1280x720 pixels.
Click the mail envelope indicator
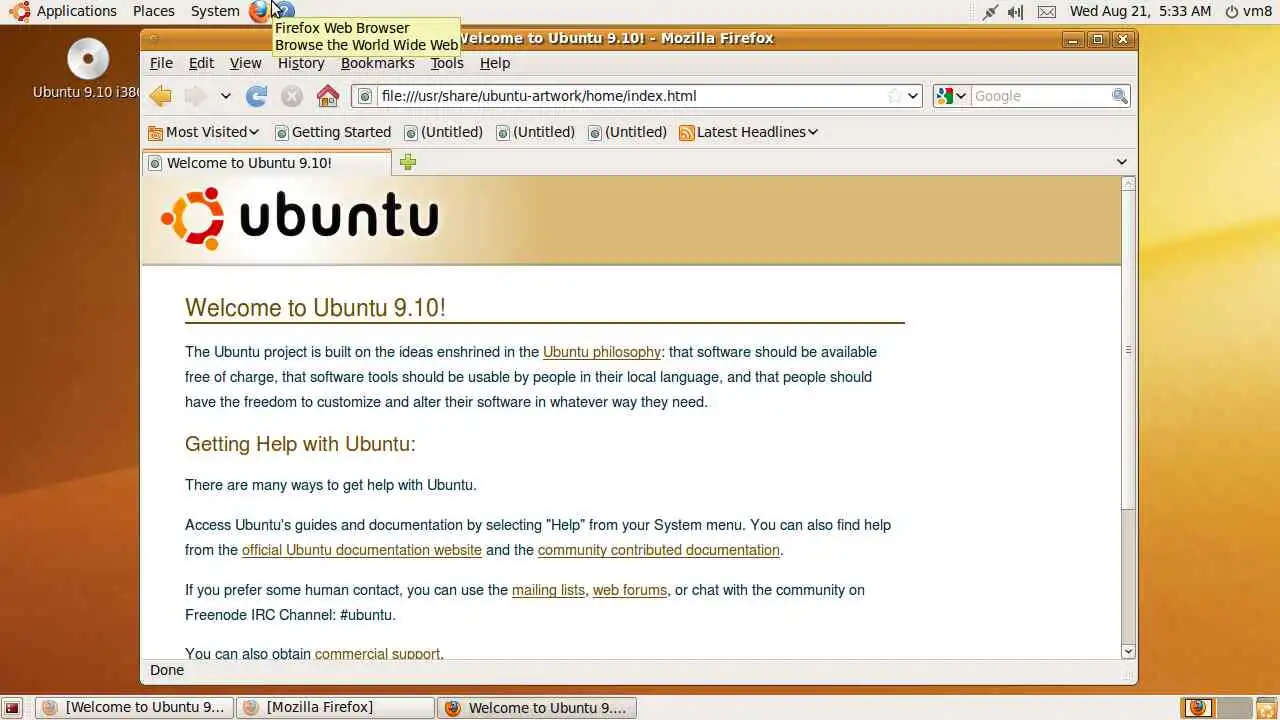point(1046,12)
